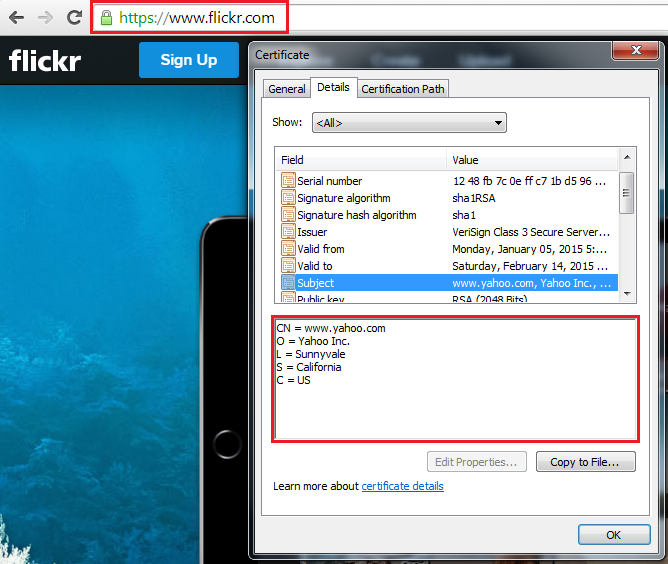Click the Signature hash algorithm field icon
Screen dimensions: 668x564
pyautogui.click(x=288, y=215)
